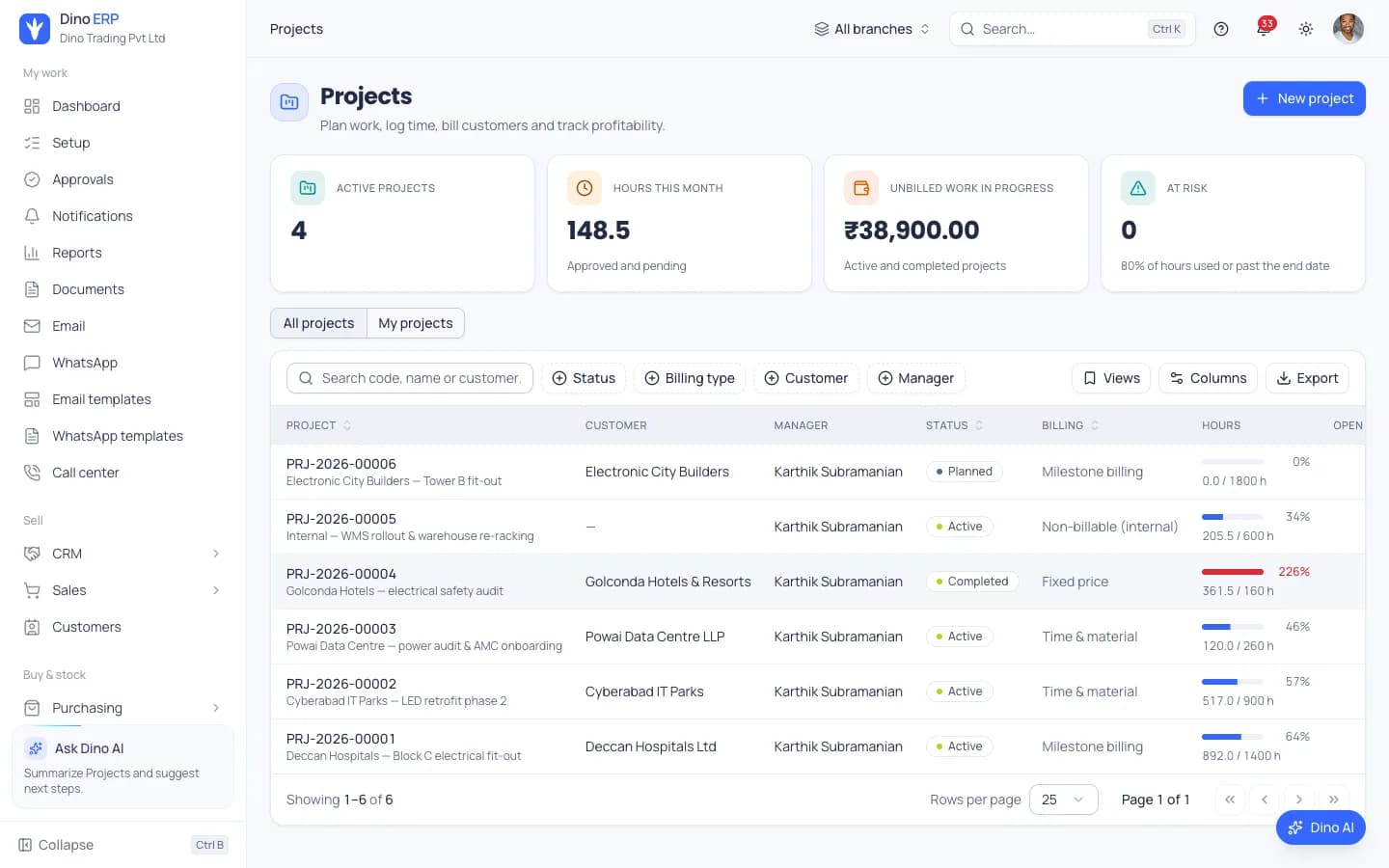Screen dimensions: 1389x868
Task: Open Approvals in the sidebar
Action: point(123,179)
